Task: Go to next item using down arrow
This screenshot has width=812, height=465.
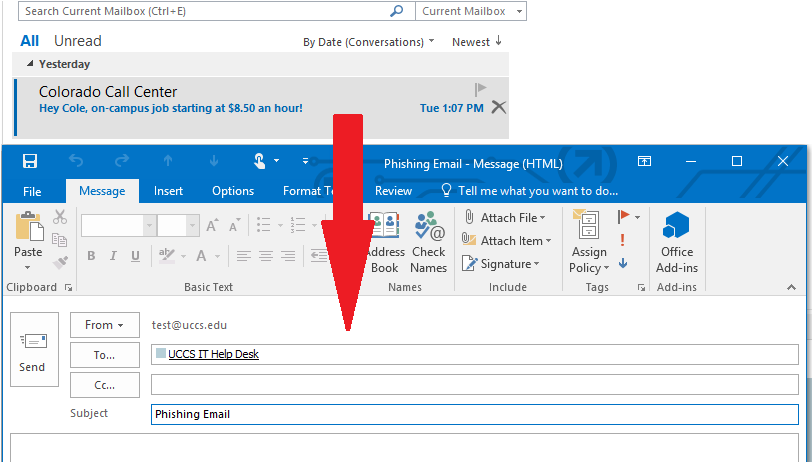Action: pos(214,161)
